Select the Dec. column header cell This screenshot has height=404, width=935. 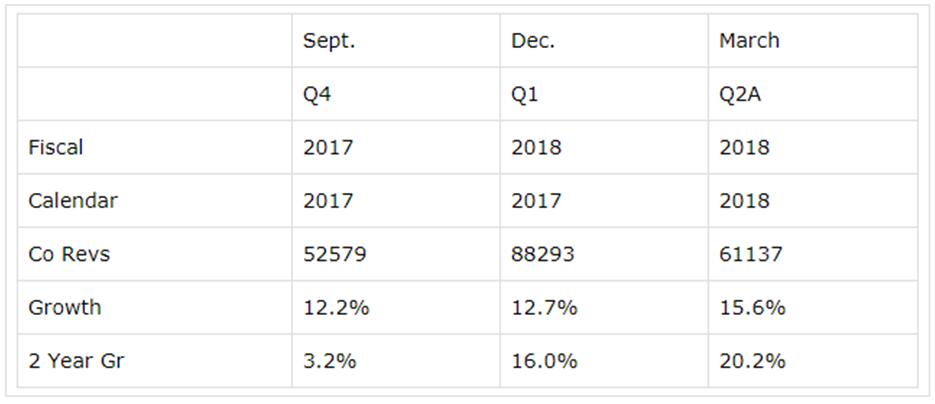[533, 41]
